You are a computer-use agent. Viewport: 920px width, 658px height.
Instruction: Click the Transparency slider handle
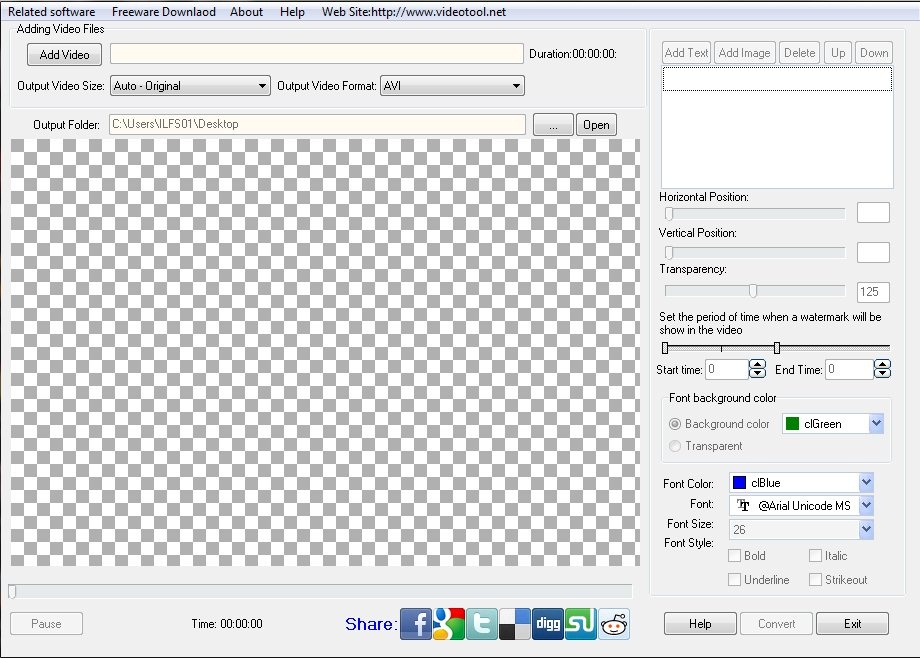tap(753, 291)
